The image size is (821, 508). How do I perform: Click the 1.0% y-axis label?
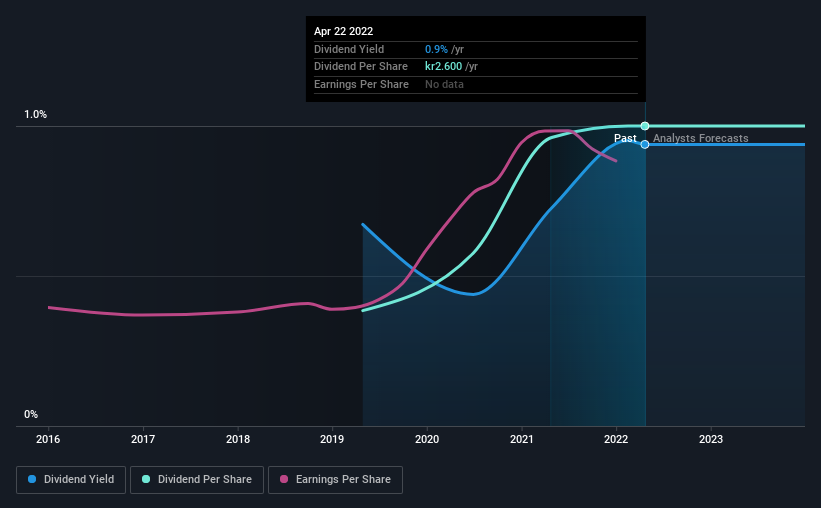[36, 114]
